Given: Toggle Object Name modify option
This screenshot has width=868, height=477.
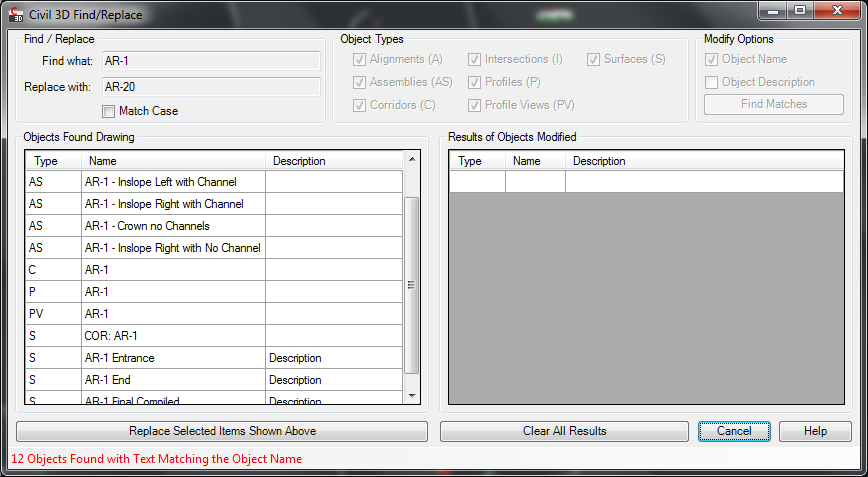Looking at the screenshot, I should tap(711, 59).
